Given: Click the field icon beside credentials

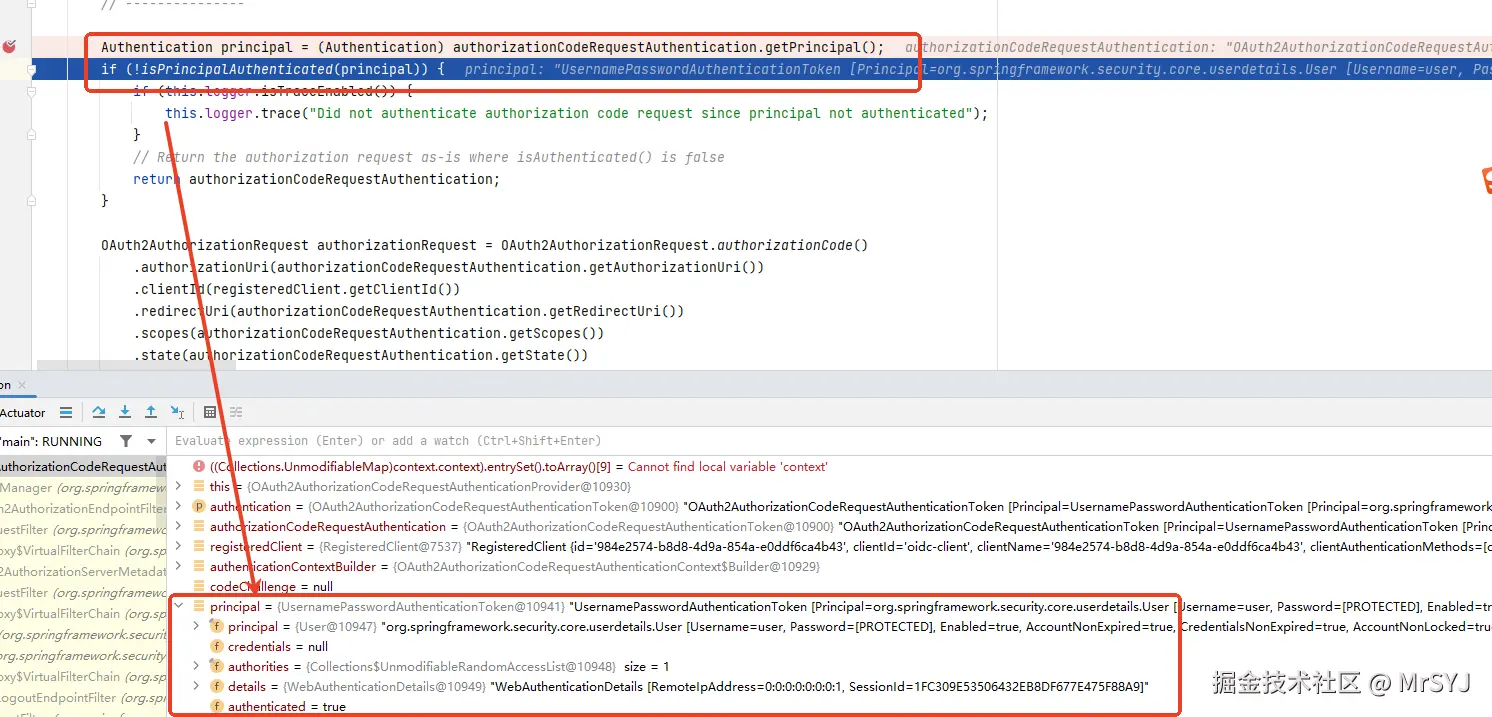Looking at the screenshot, I should pos(217,646).
